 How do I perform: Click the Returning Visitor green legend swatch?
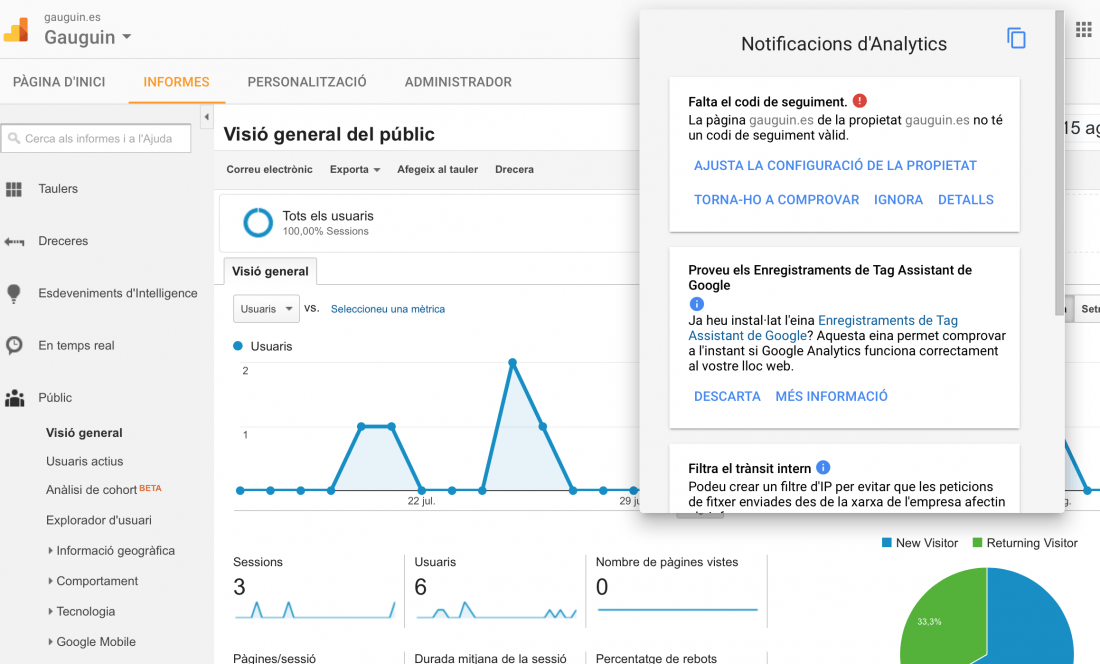(977, 543)
